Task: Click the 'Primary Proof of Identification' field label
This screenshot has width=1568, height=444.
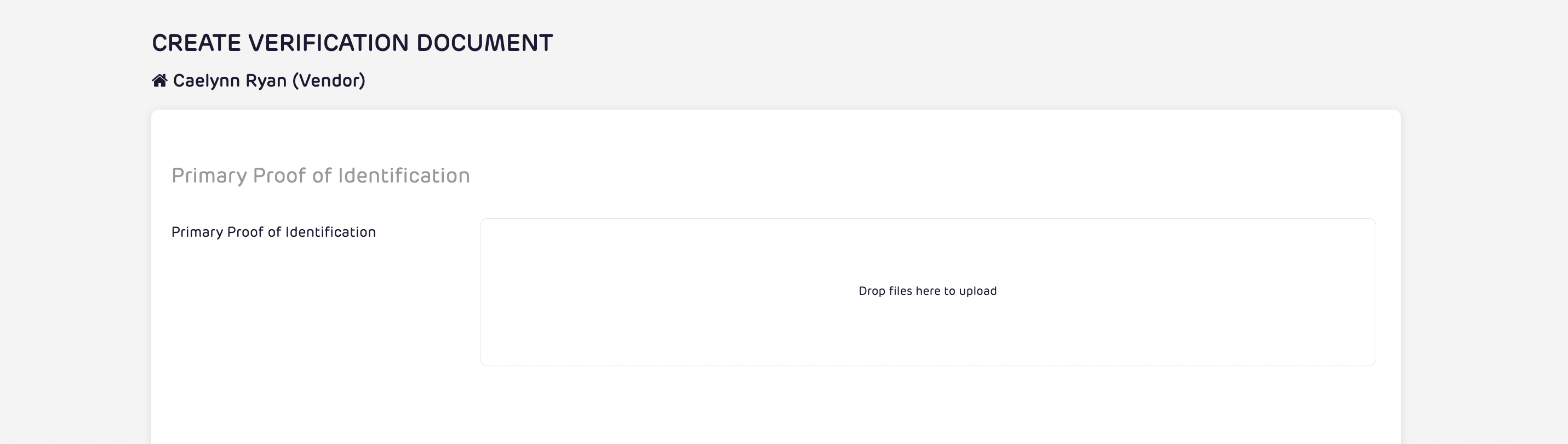Action: coord(274,232)
